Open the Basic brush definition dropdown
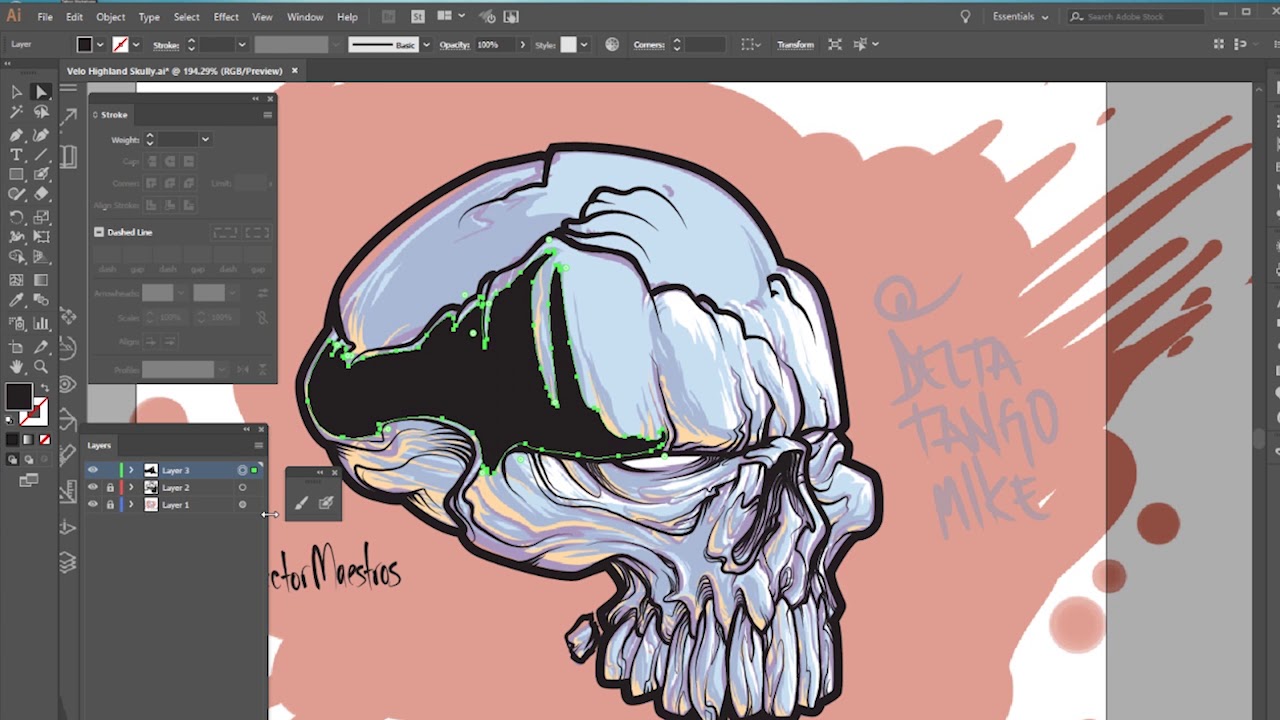The height and width of the screenshot is (720, 1280). click(x=427, y=45)
